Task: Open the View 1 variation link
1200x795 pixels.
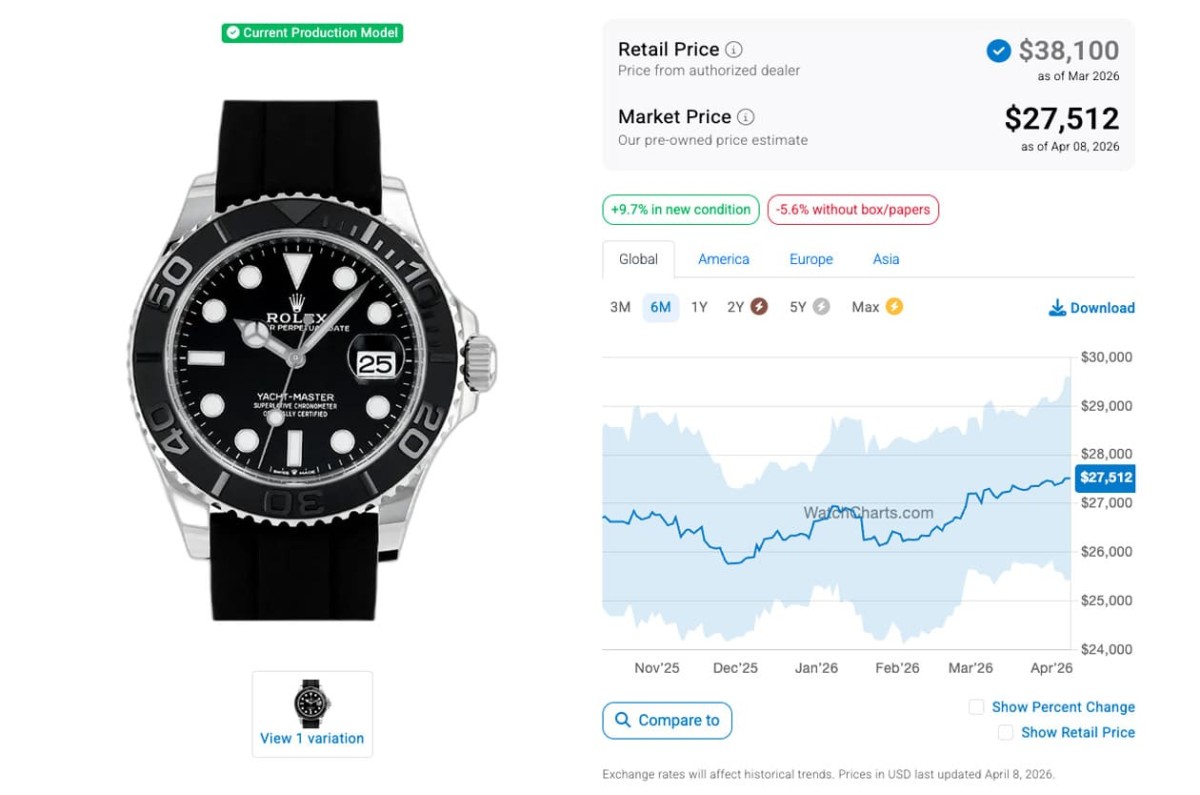Action: (312, 739)
